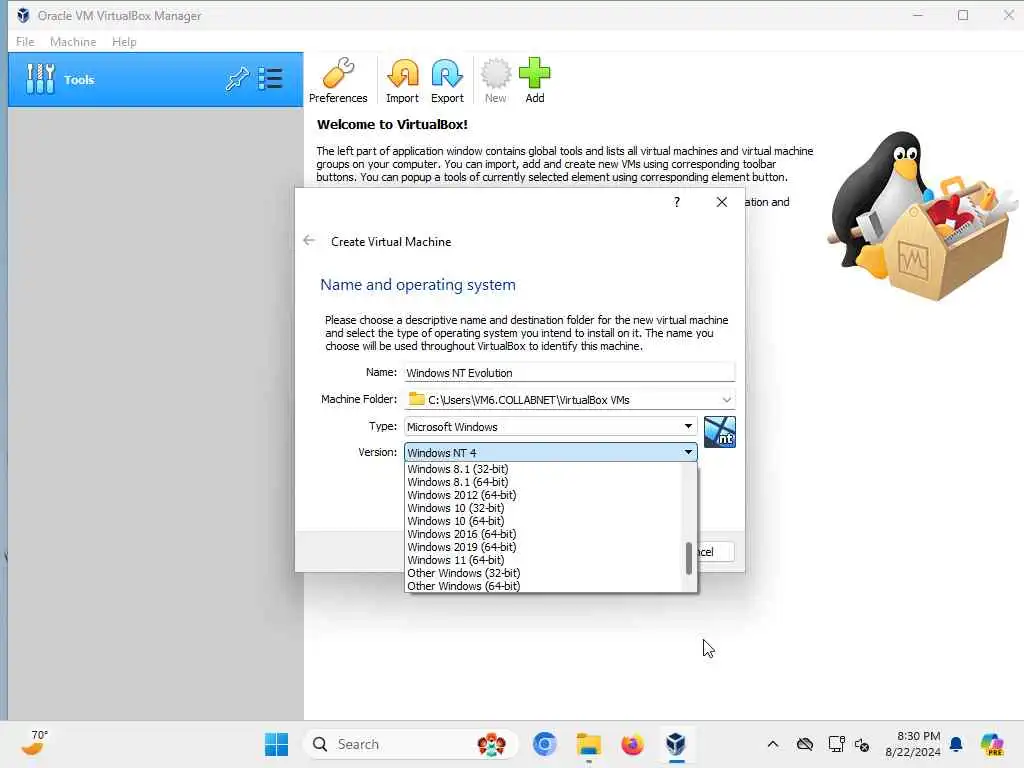
Task: Select Windows 2019 (64-bit) entry
Action: (x=543, y=547)
